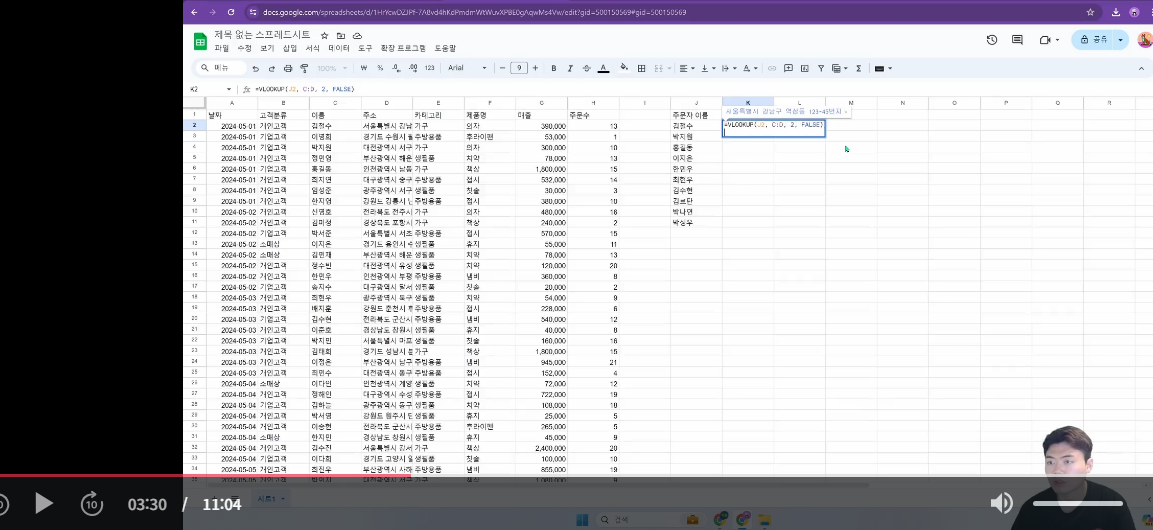The width and height of the screenshot is (1153, 530).
Task: Insert a chart
Action: coord(804,68)
